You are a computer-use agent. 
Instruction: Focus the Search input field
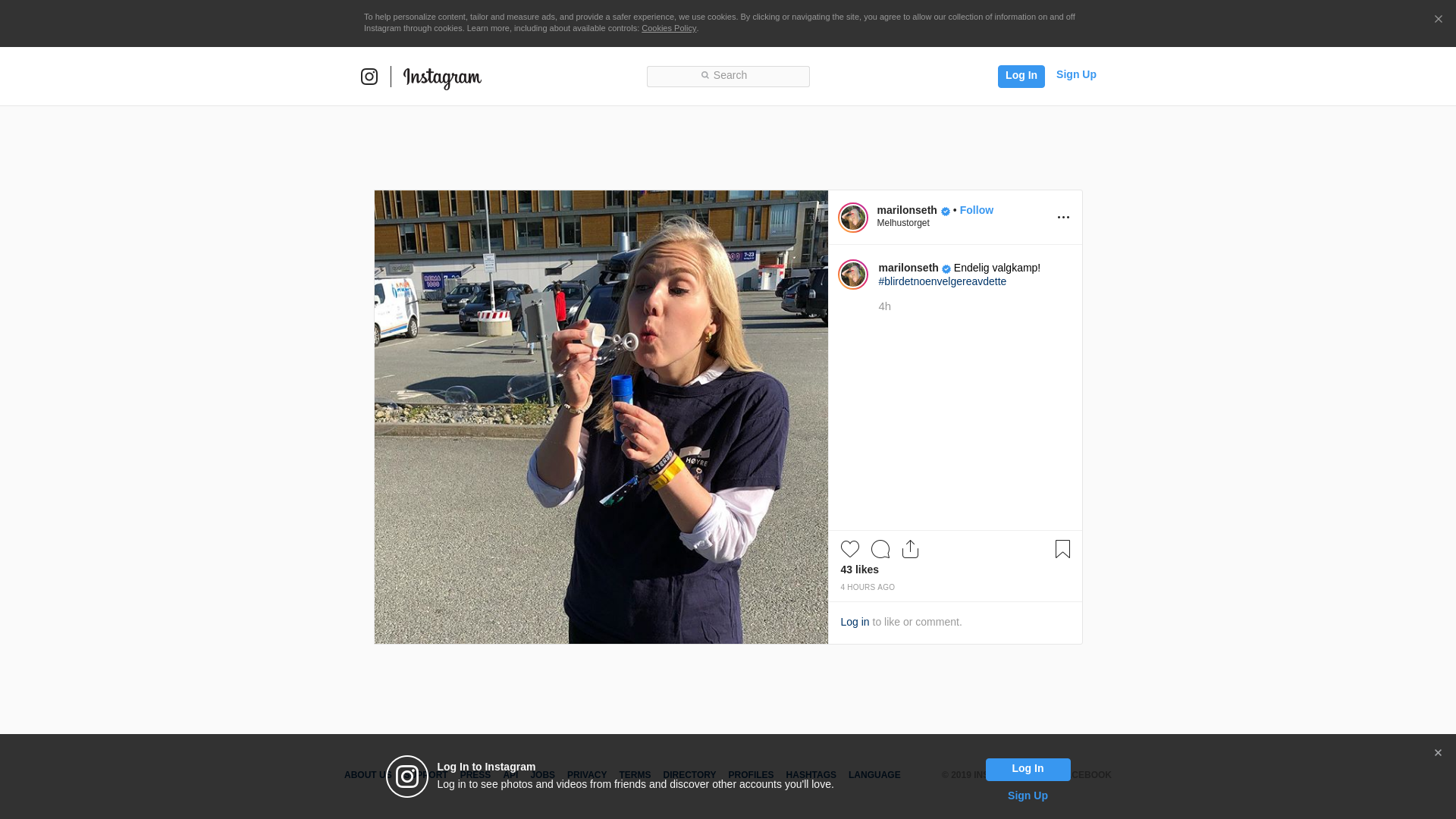tap(728, 77)
